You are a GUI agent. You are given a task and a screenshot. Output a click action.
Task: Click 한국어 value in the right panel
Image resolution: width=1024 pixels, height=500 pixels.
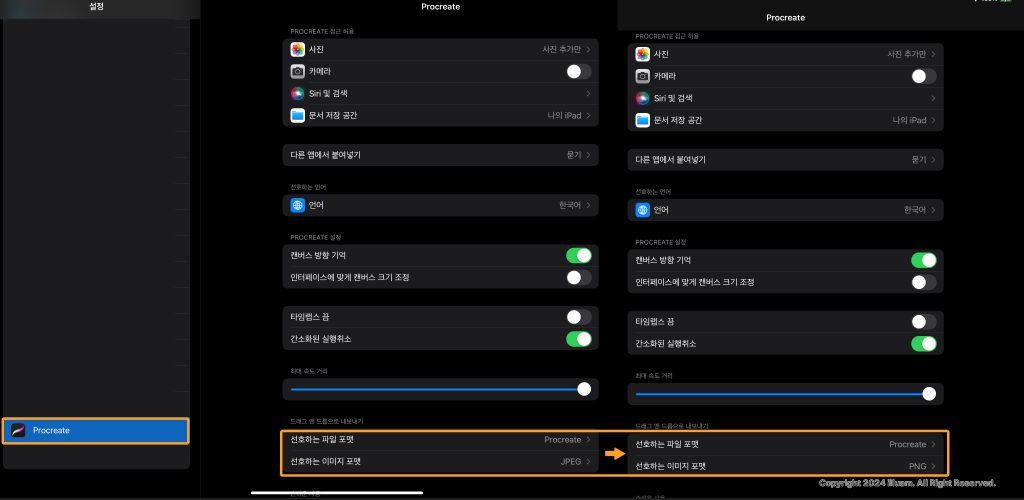click(x=915, y=210)
